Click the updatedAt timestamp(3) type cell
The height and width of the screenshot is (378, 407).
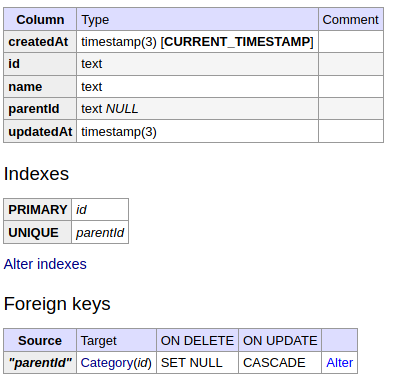[197, 131]
